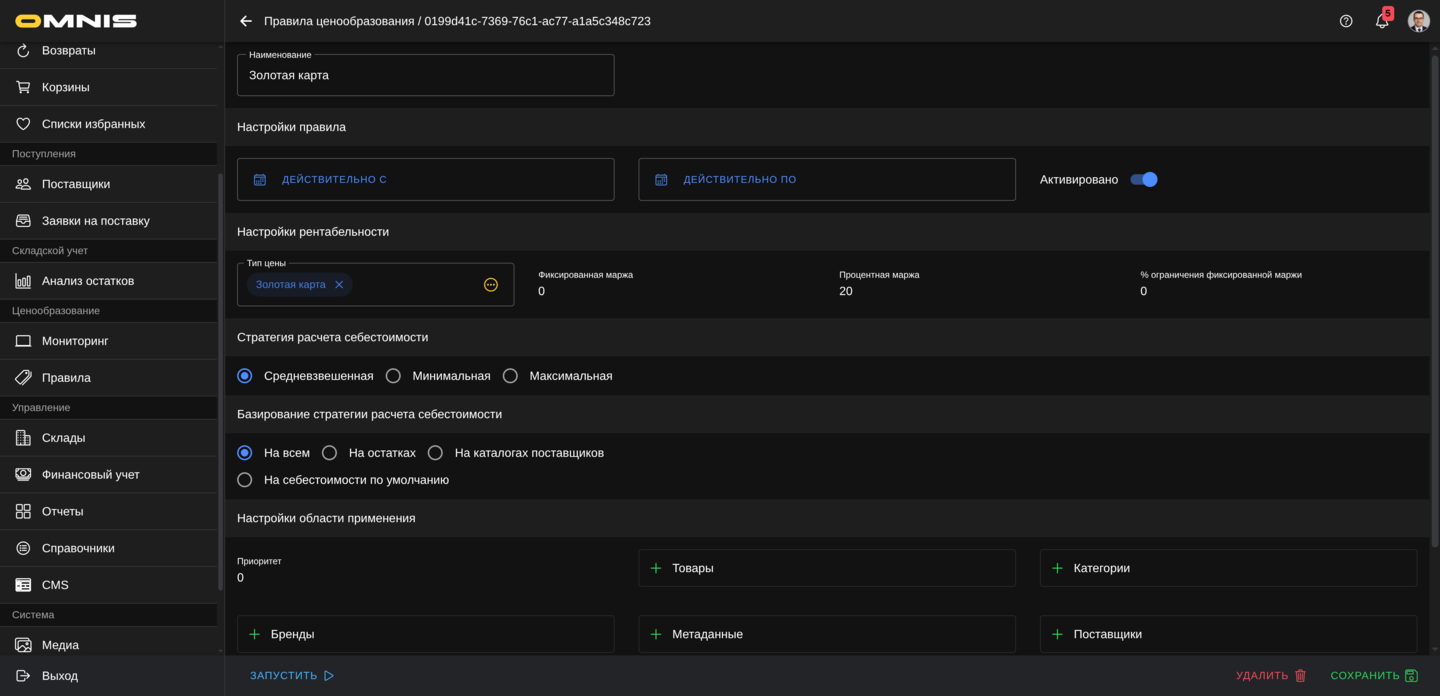
Task: Click the calendar icon in Действительно по
Action: click(661, 180)
